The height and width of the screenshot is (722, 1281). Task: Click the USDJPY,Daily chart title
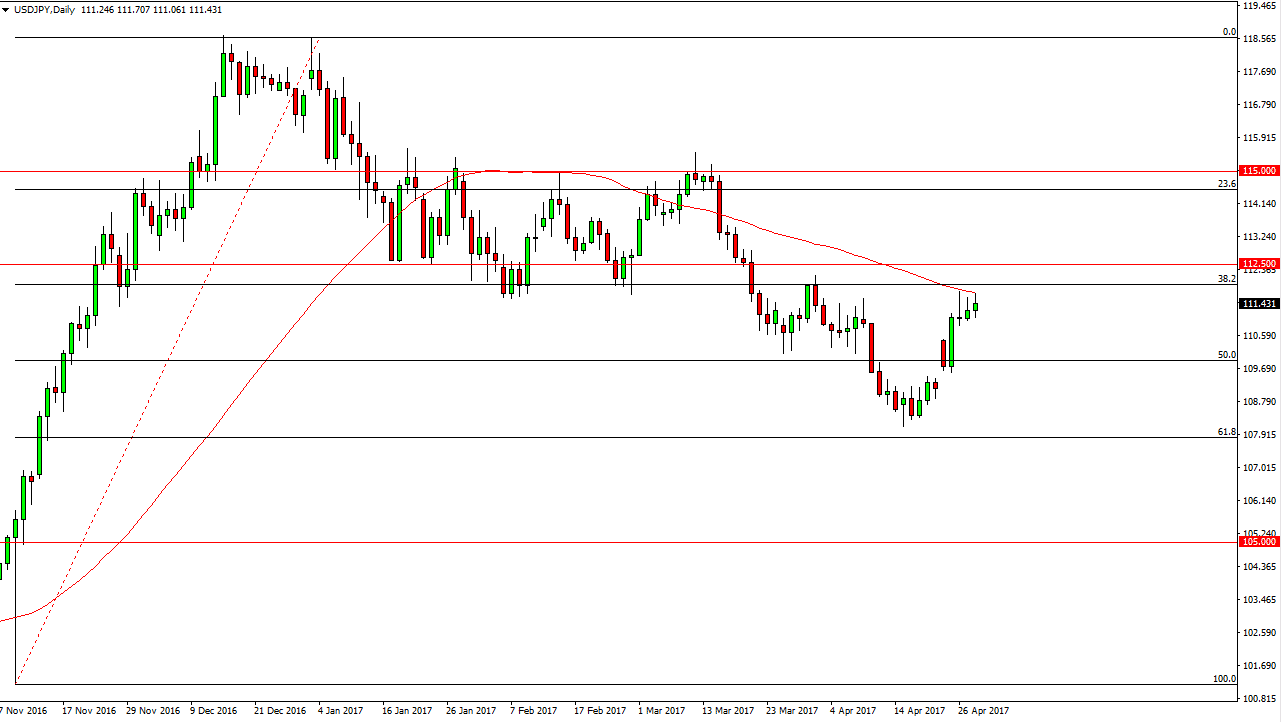click(38, 7)
